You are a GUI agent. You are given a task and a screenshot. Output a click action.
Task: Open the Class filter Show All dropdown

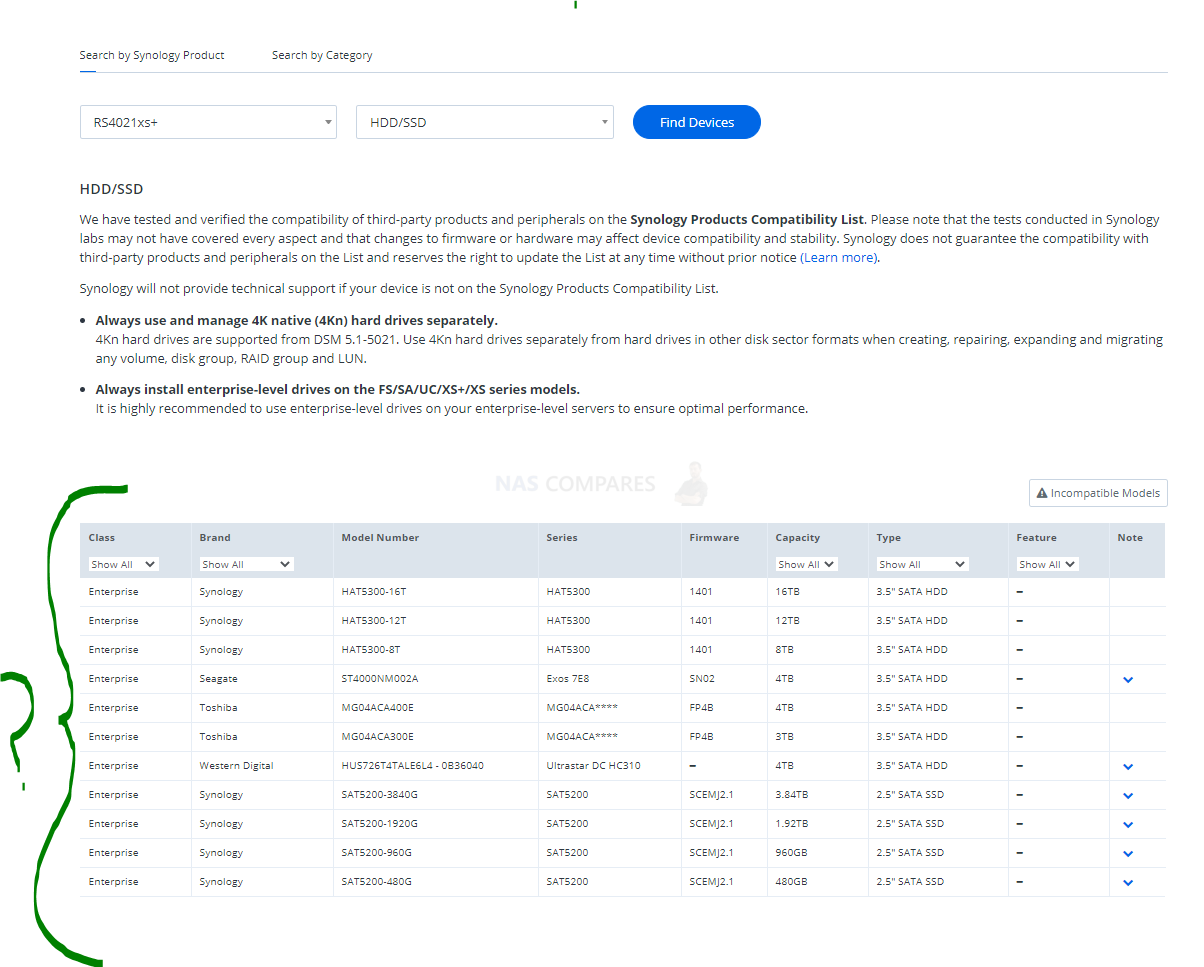coord(124,564)
